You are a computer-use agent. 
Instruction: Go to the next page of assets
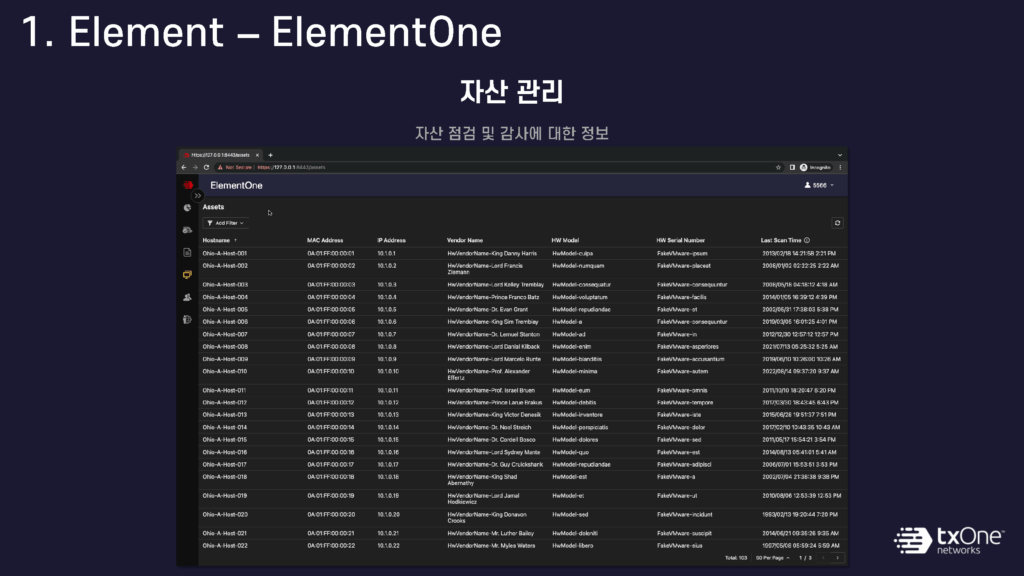(x=838, y=557)
